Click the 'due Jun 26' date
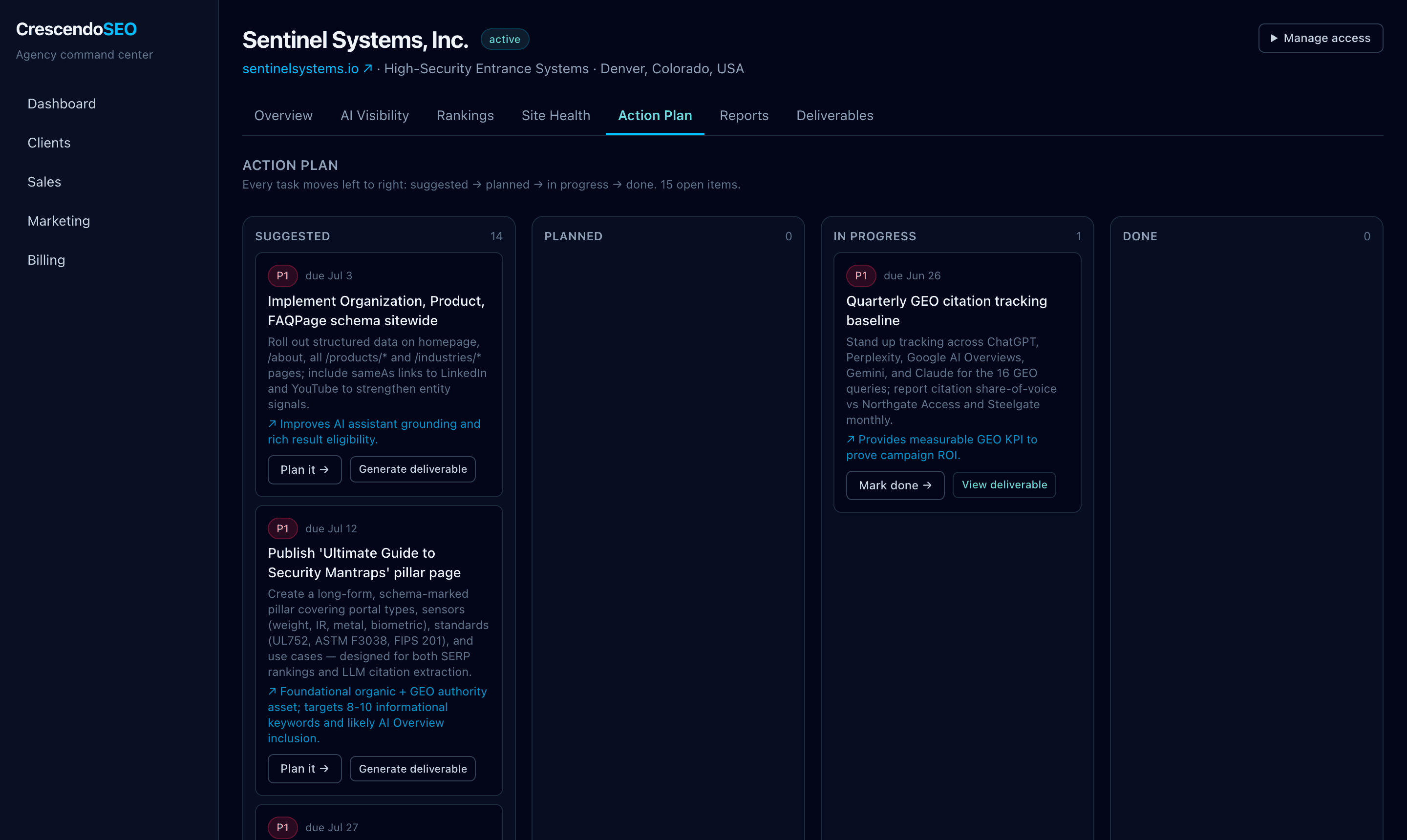Screen dimensions: 1407x840 pyautogui.click(x=912, y=275)
